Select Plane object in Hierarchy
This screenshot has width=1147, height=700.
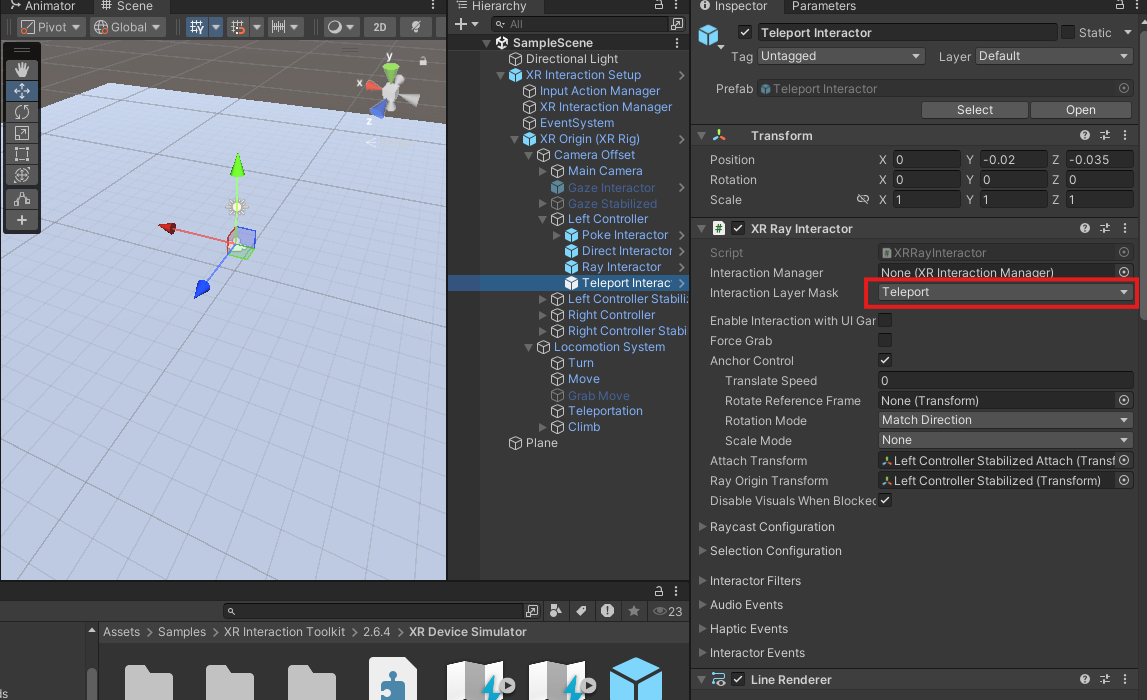coord(541,443)
